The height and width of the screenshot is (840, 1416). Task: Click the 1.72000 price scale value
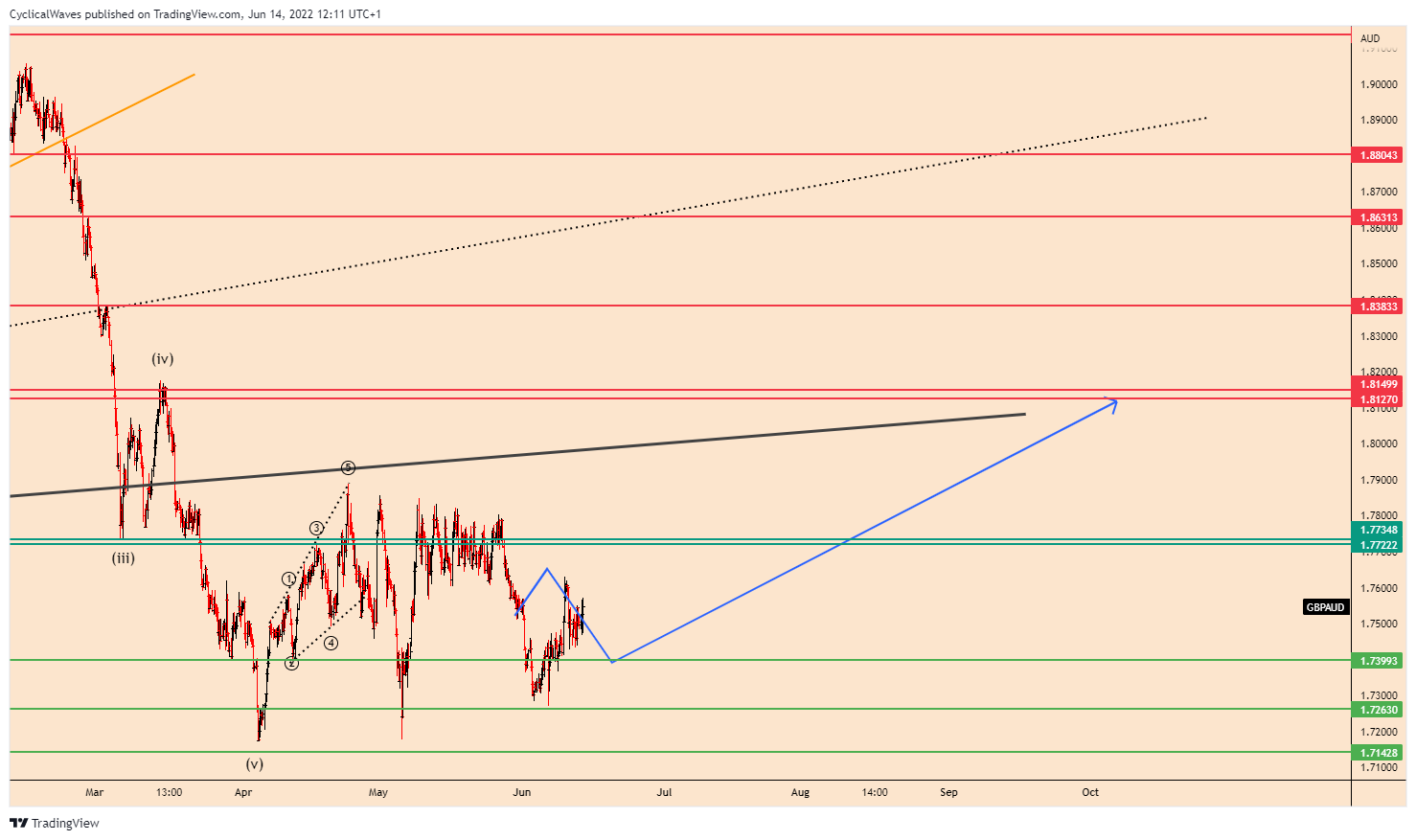(1379, 733)
